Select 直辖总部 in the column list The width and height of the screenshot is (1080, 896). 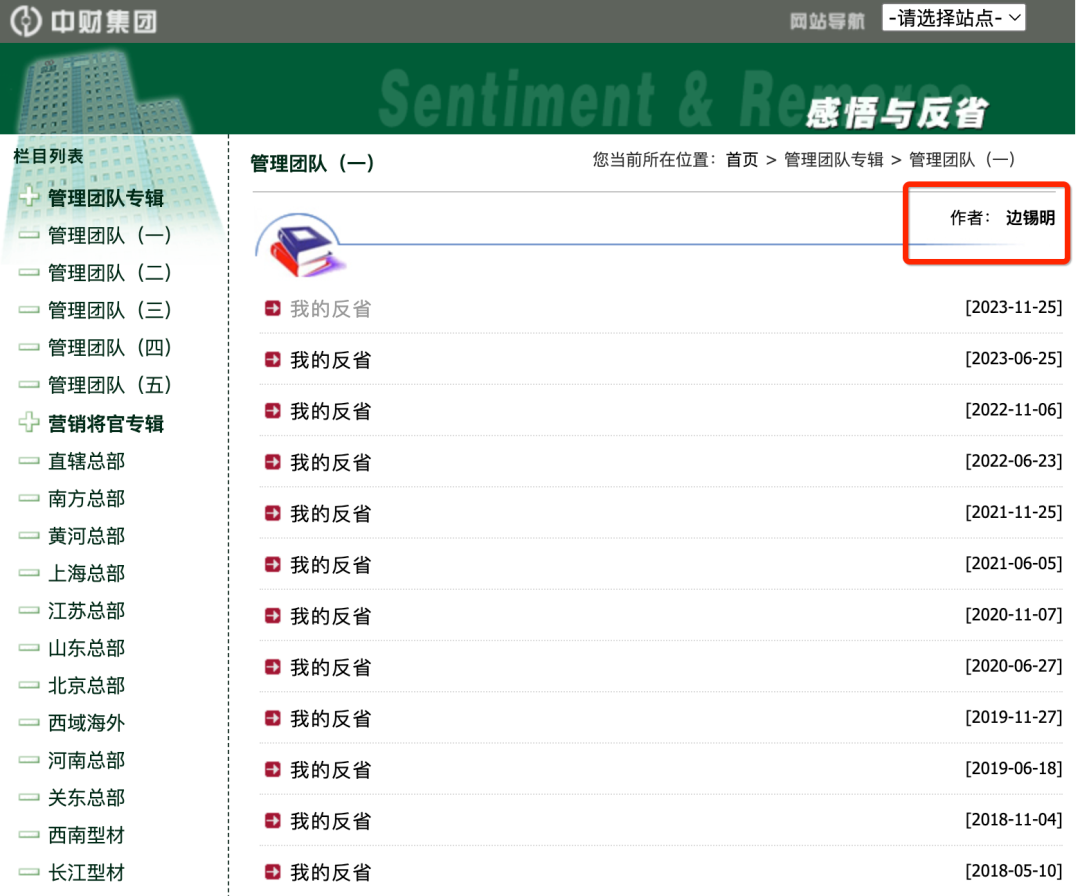(86, 461)
